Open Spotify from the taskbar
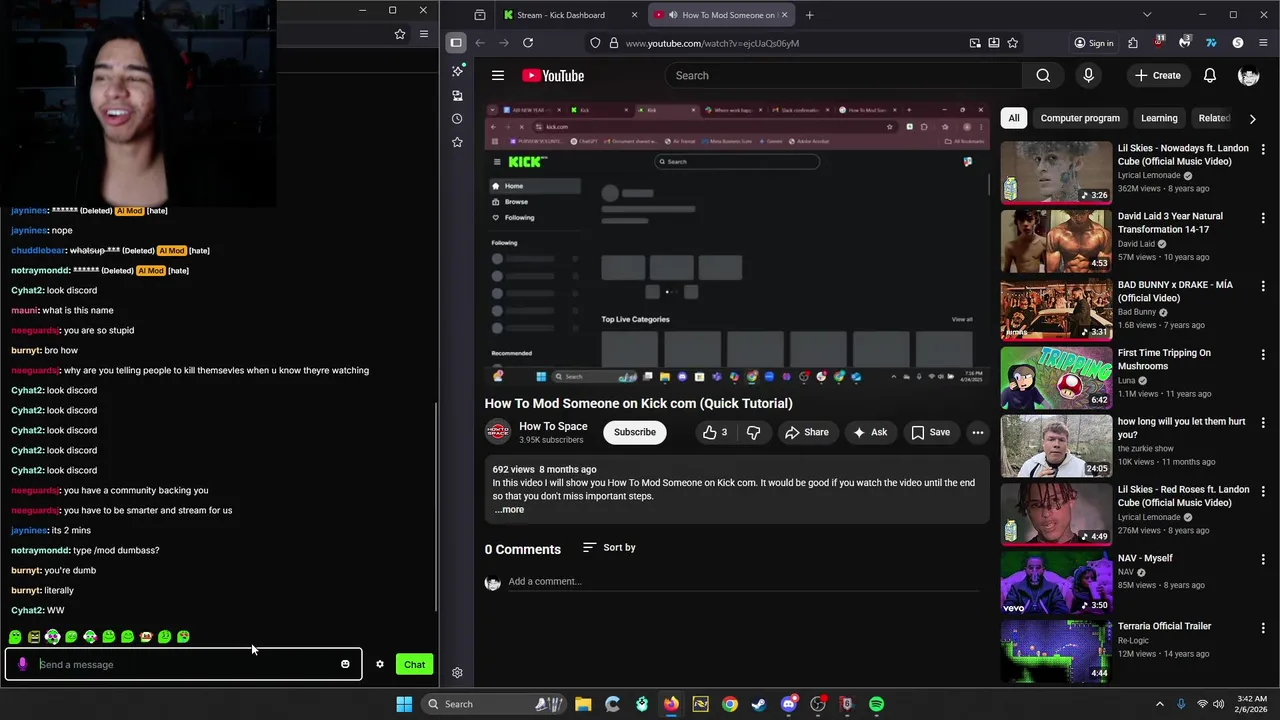 point(876,704)
